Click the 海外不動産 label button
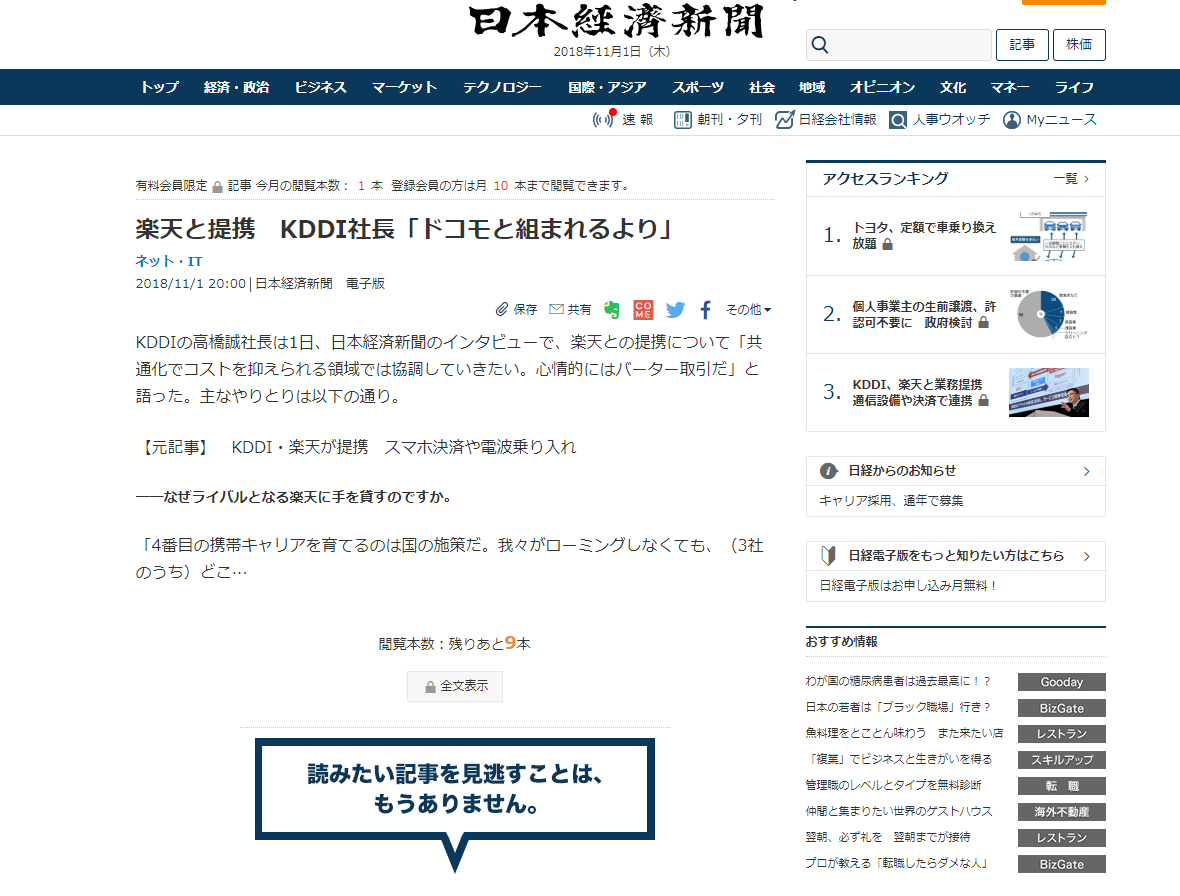This screenshot has height=896, width=1180. pos(1062,812)
